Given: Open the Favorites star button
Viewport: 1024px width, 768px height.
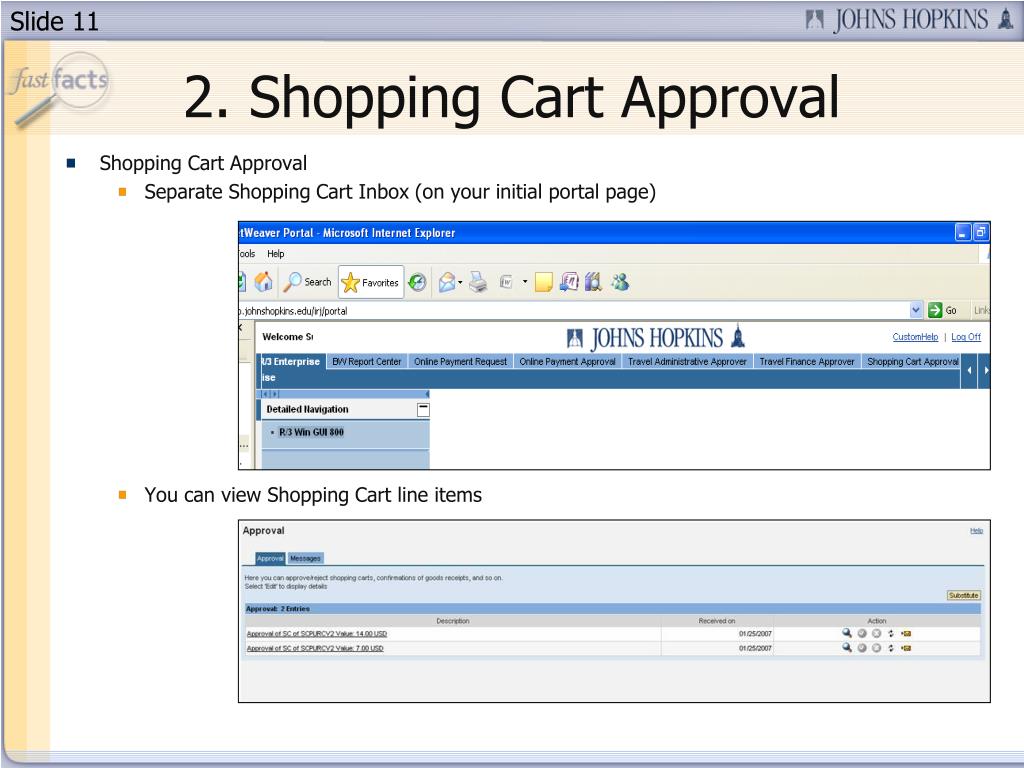Looking at the screenshot, I should 371,282.
